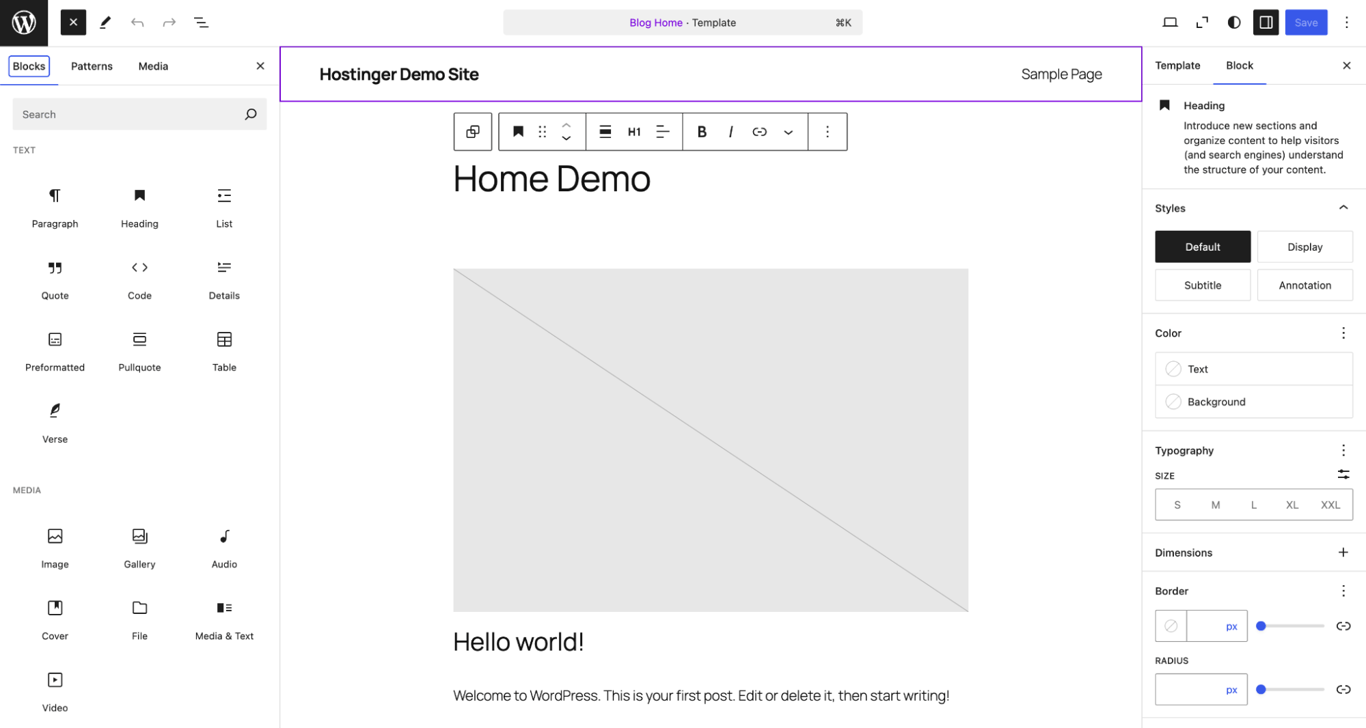
Task: Select the Subtitle style variation
Action: [x=1202, y=284]
